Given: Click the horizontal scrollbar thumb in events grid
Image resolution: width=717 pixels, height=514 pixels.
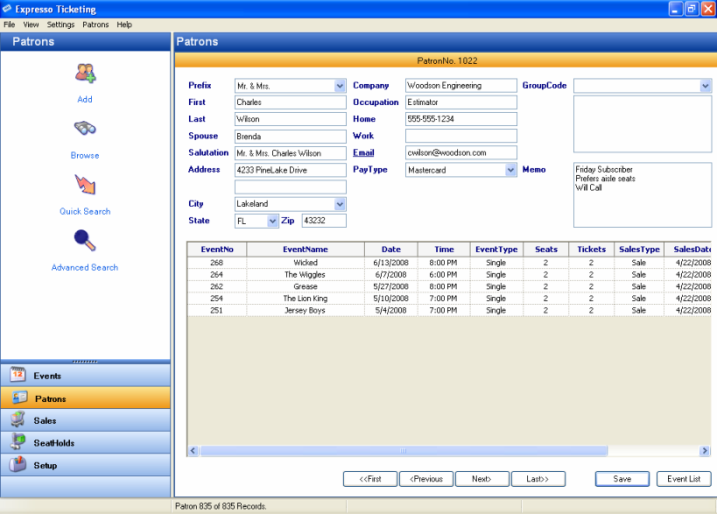Looking at the screenshot, I should point(404,451).
